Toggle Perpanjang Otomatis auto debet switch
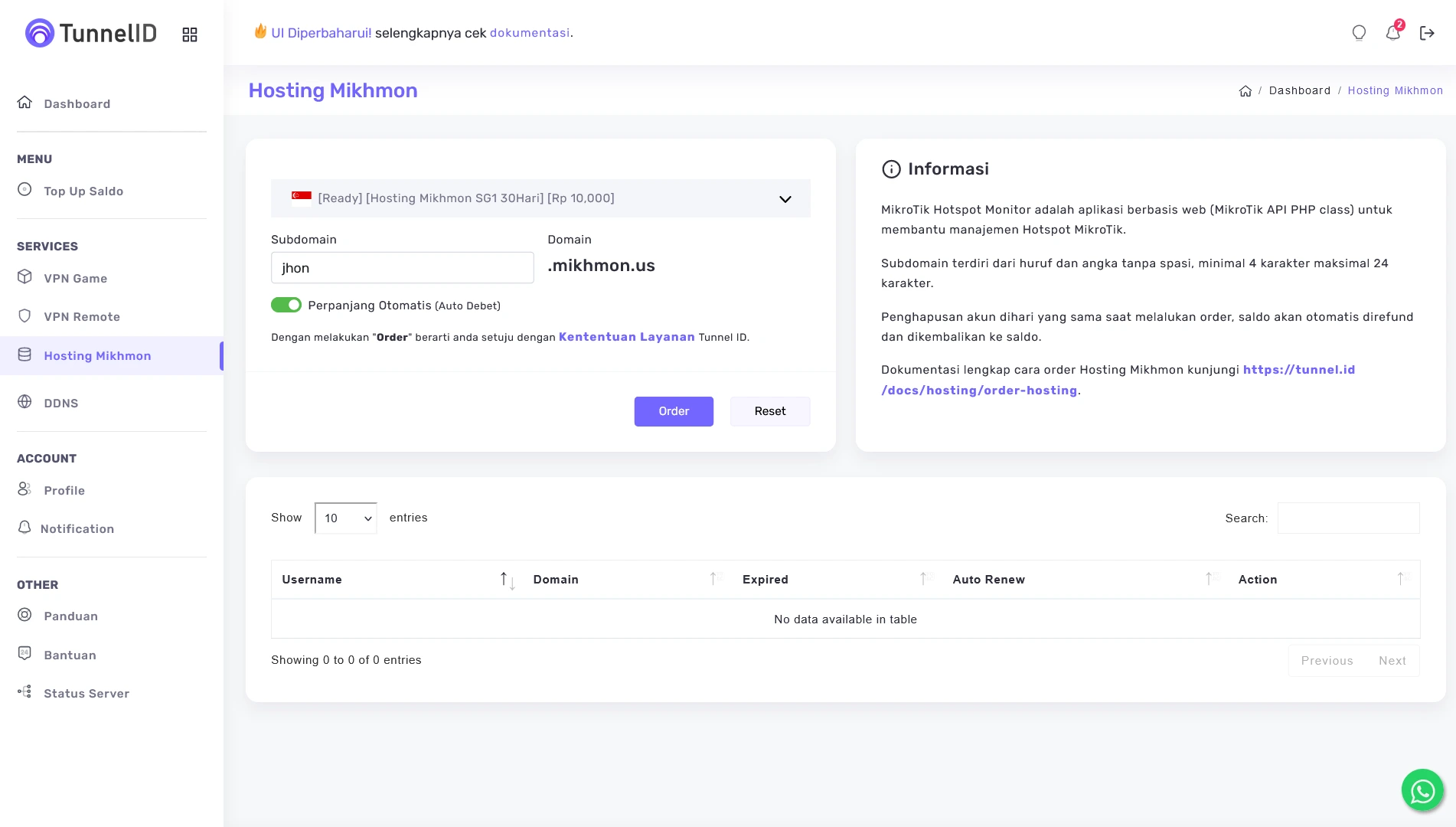The image size is (1456, 827). [x=286, y=306]
